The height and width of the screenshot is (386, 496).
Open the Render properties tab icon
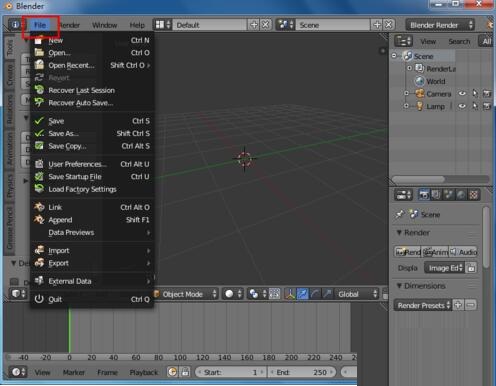(424, 195)
